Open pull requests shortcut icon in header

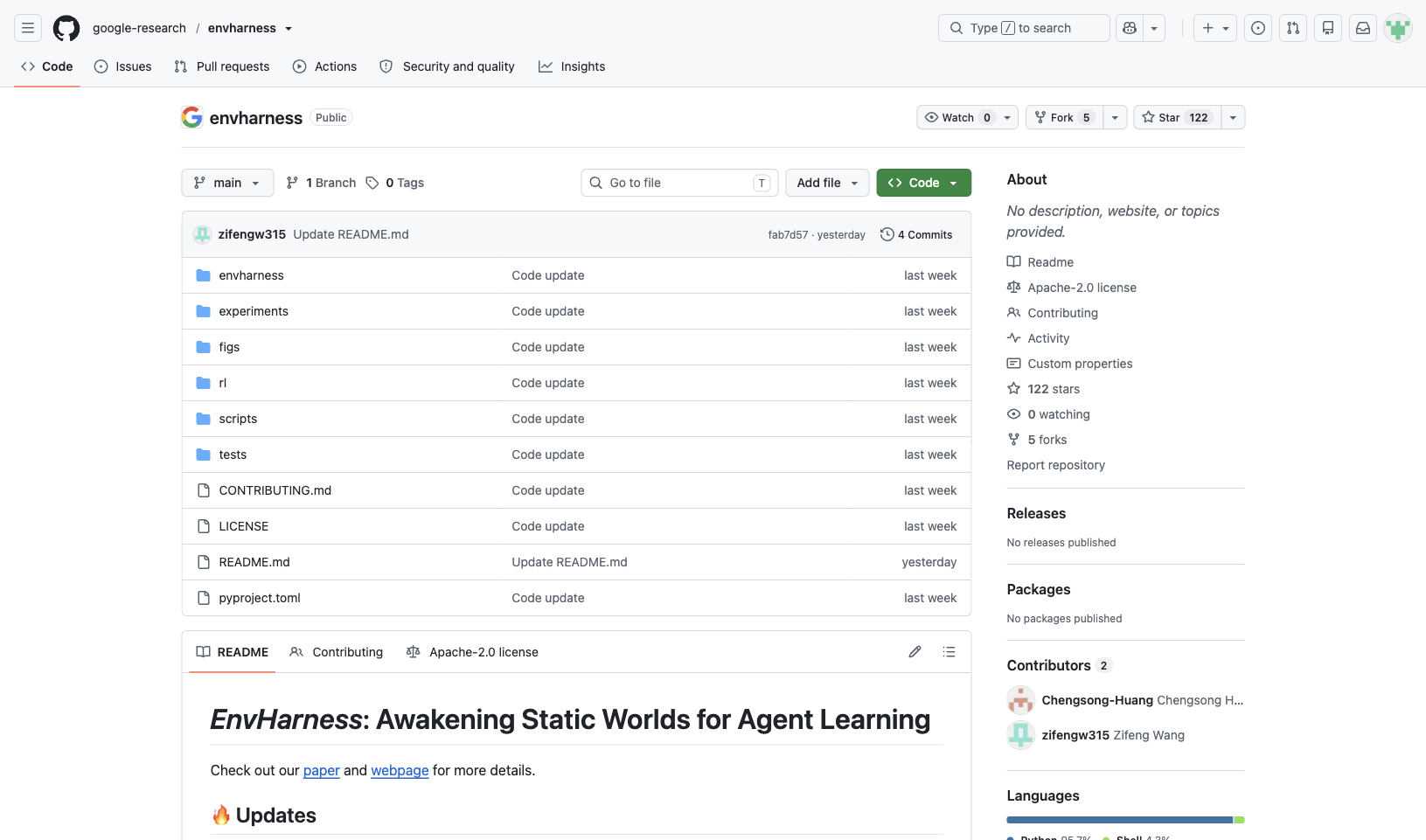point(1293,28)
